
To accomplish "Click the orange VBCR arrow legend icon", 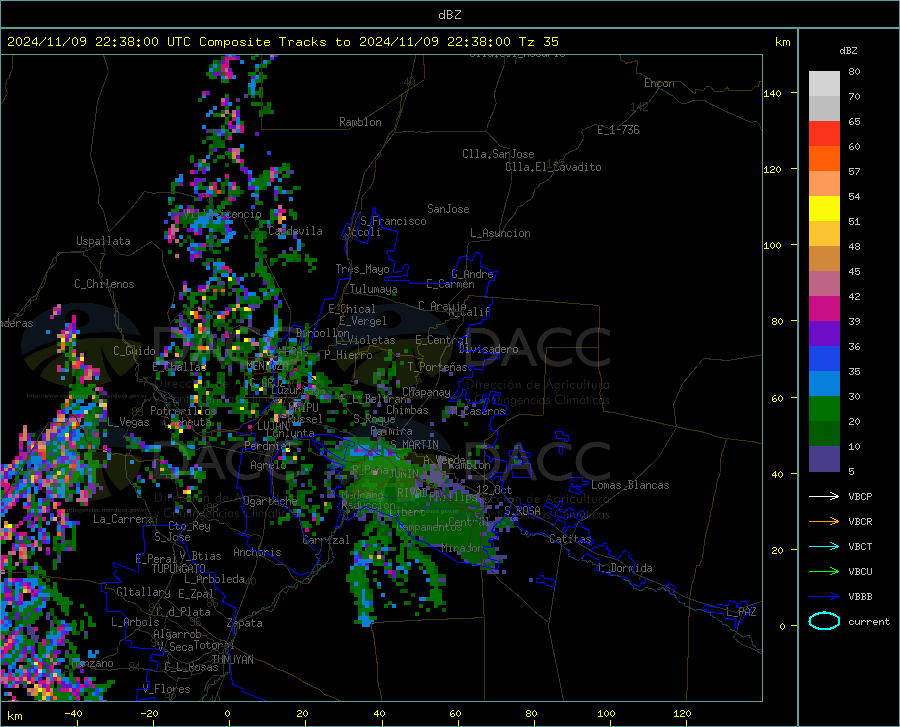I will (824, 521).
